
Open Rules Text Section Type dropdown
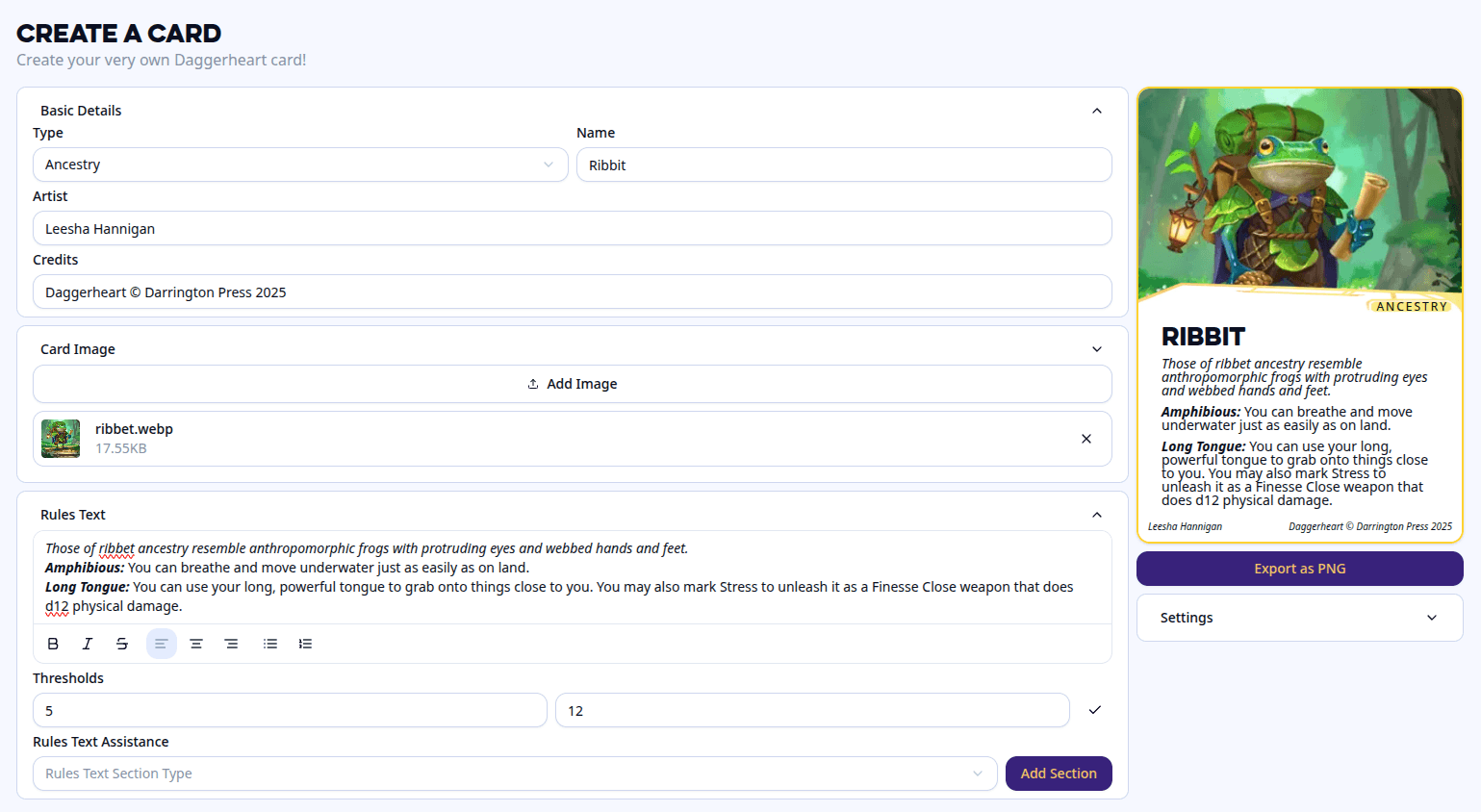[515, 774]
